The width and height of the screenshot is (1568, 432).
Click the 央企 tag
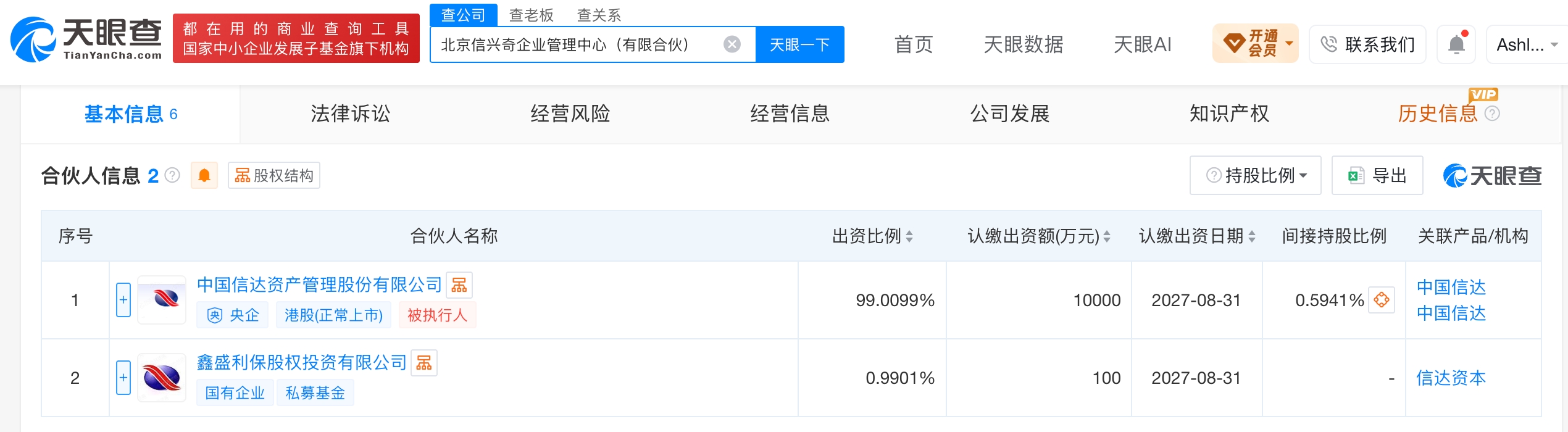point(233,315)
